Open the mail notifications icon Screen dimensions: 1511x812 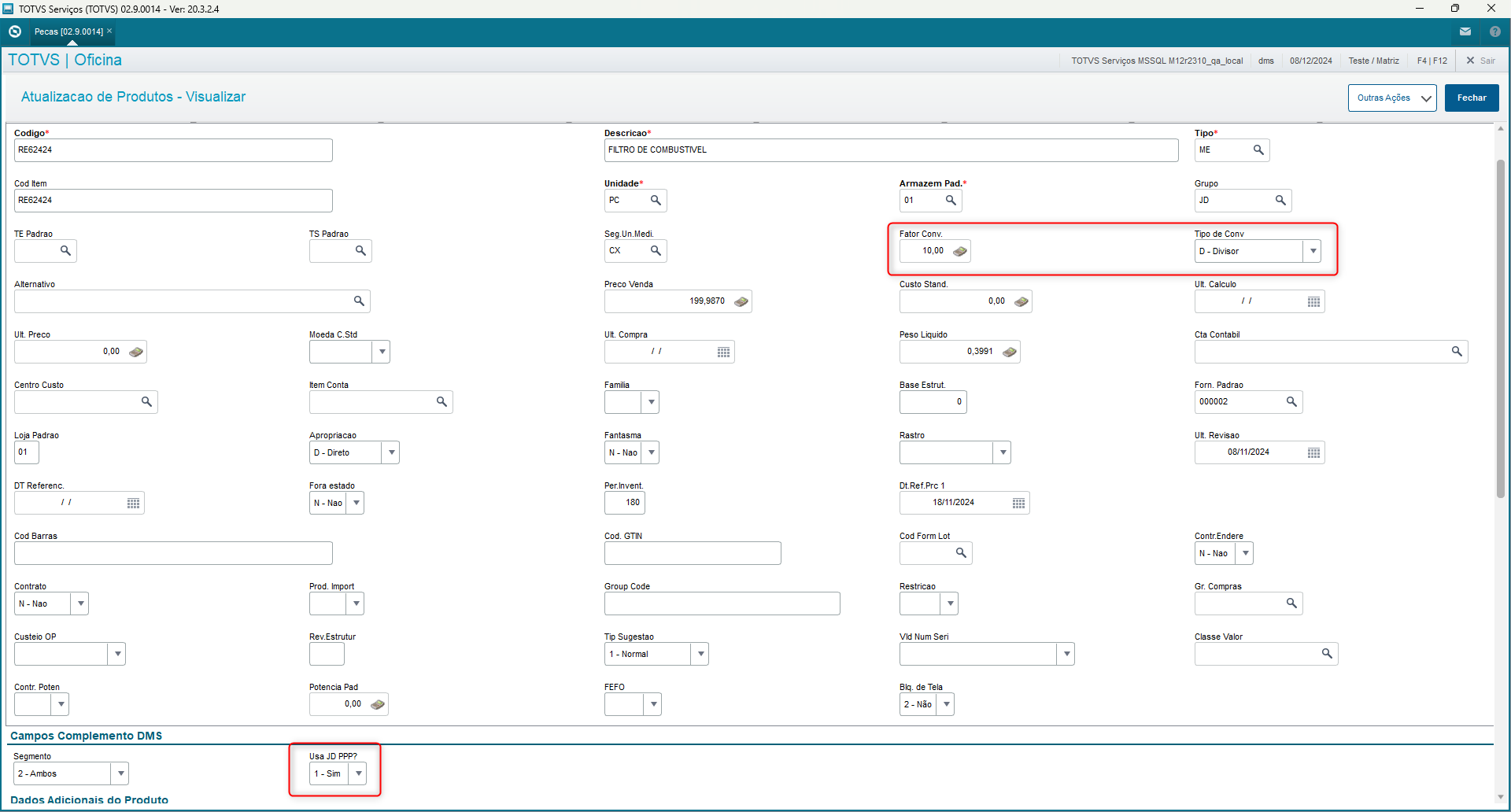[x=1465, y=31]
